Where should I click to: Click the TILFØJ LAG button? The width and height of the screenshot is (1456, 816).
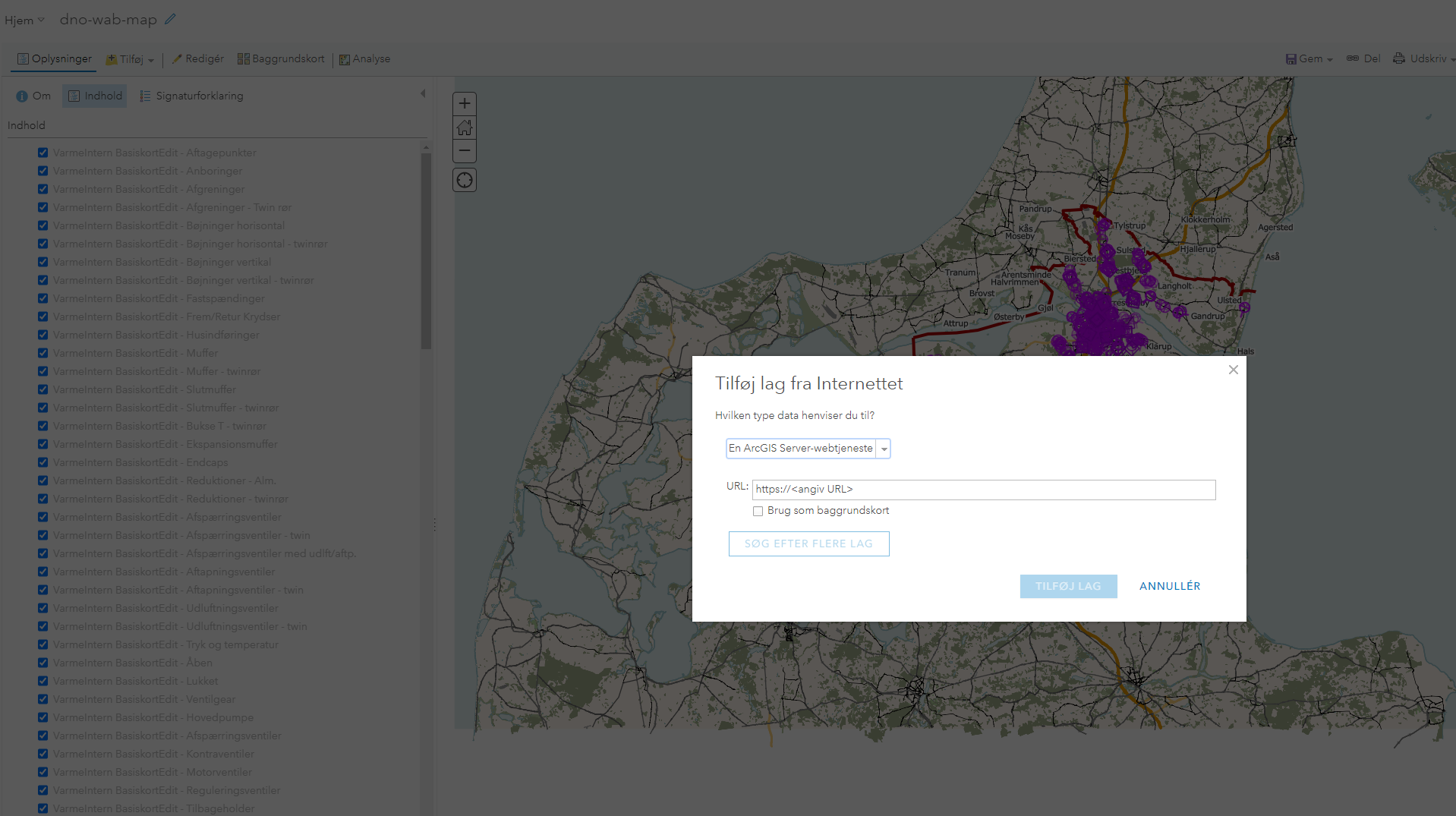tap(1067, 585)
